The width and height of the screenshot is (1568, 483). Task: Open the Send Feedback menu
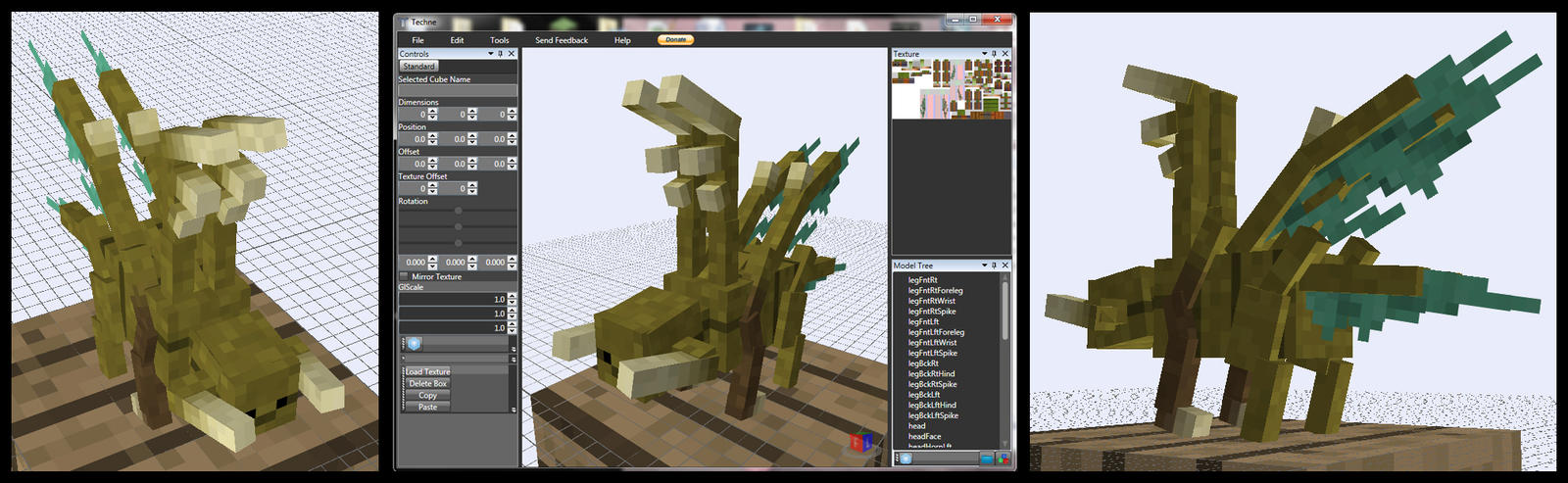[x=562, y=40]
